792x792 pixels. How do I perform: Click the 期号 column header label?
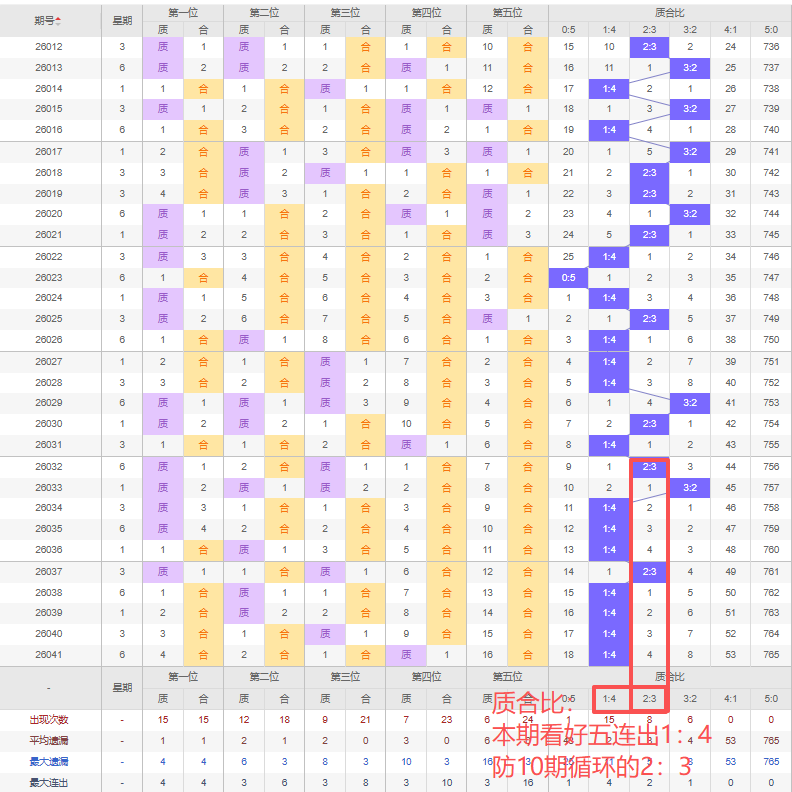coord(44,21)
